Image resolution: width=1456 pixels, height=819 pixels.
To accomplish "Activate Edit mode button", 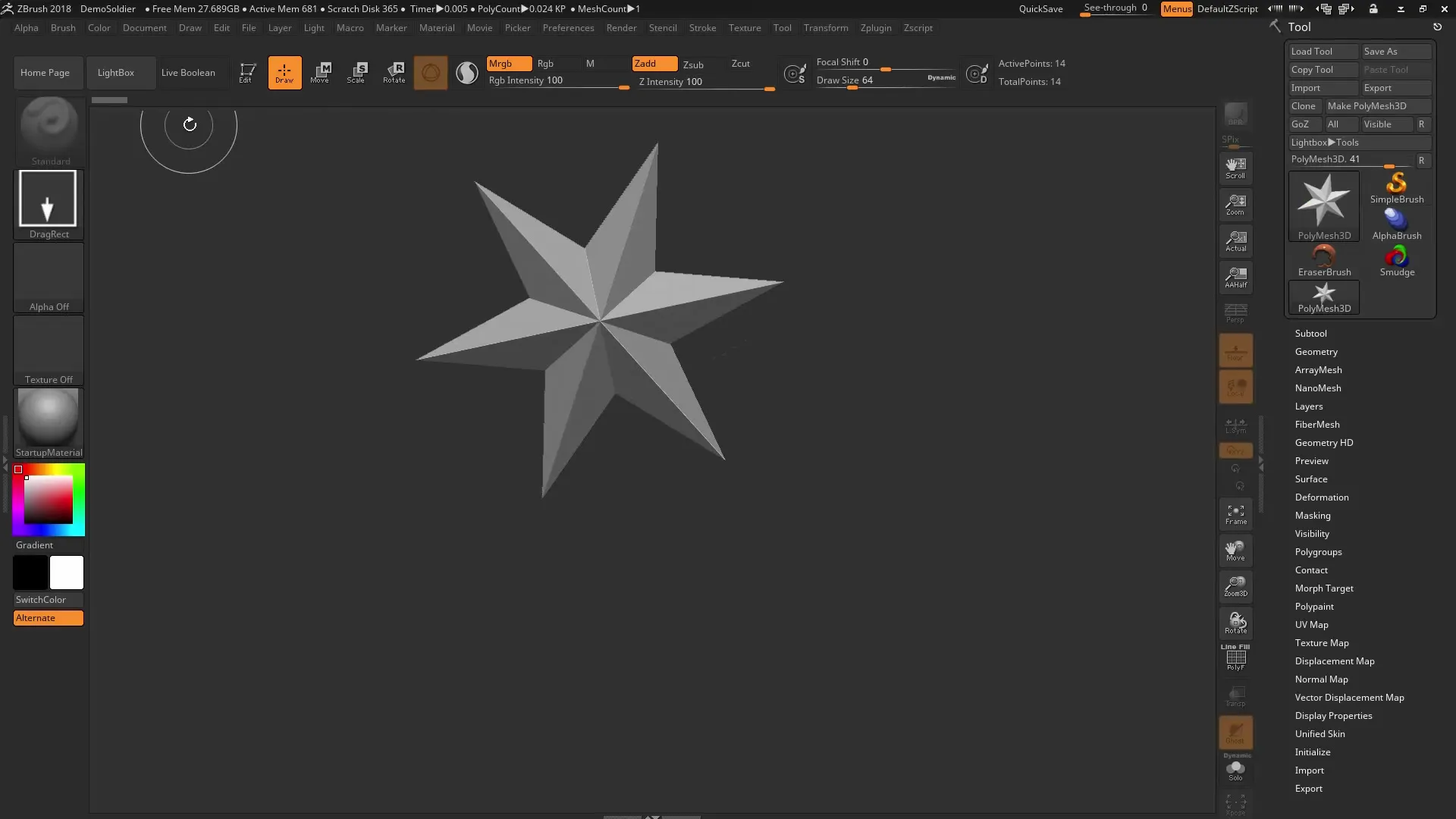I will 247,73.
